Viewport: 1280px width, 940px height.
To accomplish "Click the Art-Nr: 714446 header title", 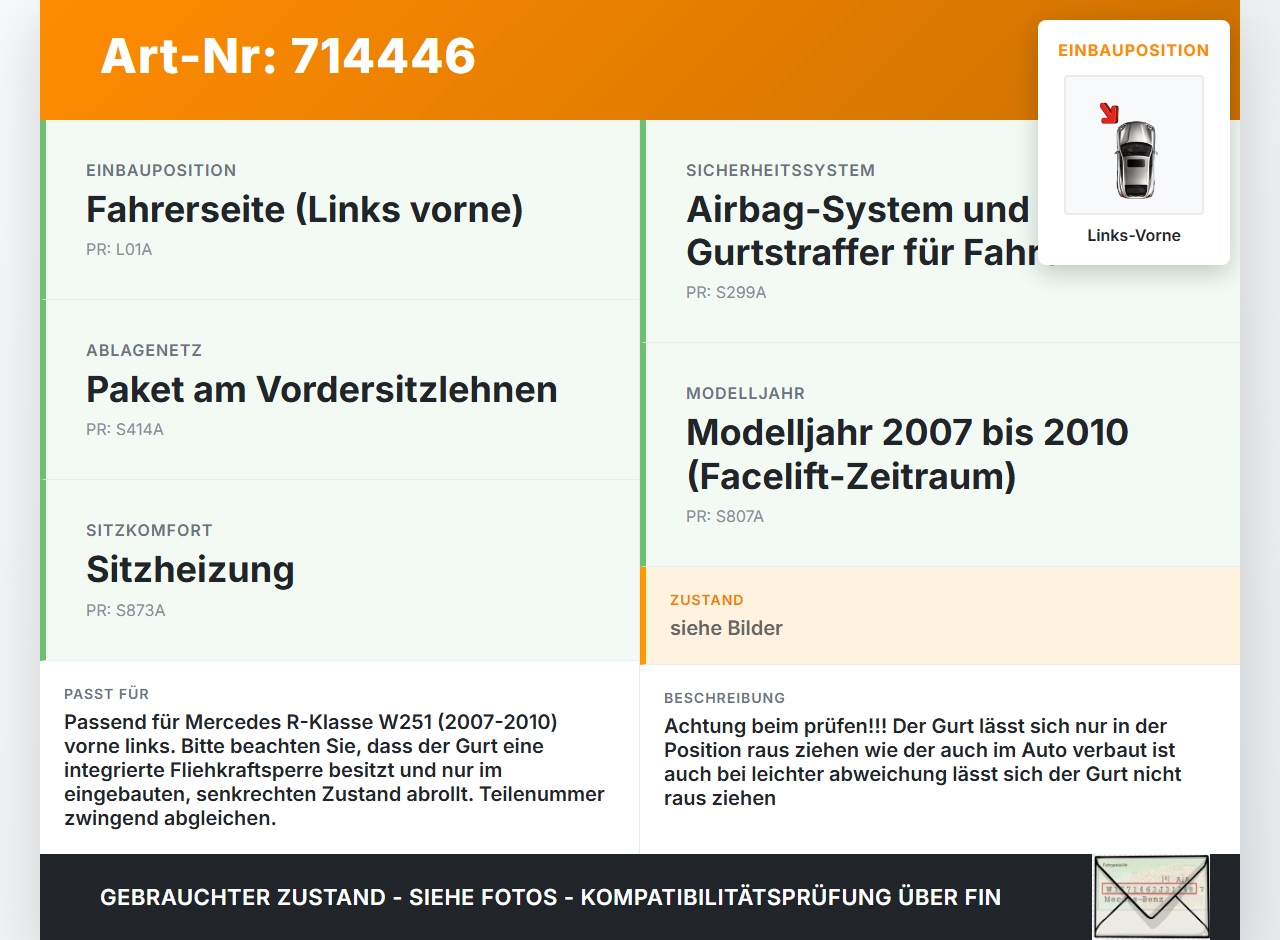I will 288,56.
